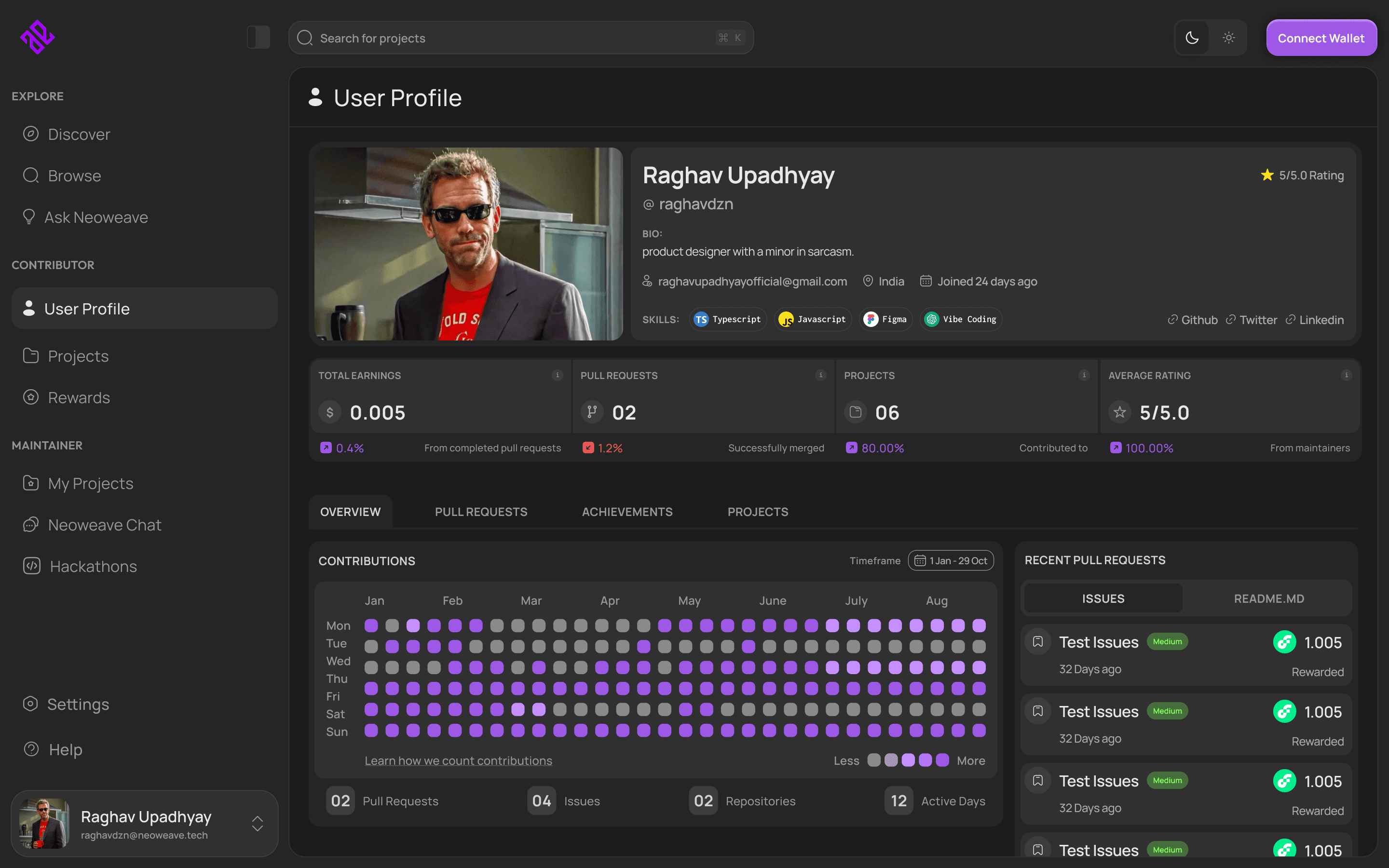Open the 1 Jan - 29 Oct timeframe picker
The width and height of the screenshot is (1389, 868).
coord(951,560)
